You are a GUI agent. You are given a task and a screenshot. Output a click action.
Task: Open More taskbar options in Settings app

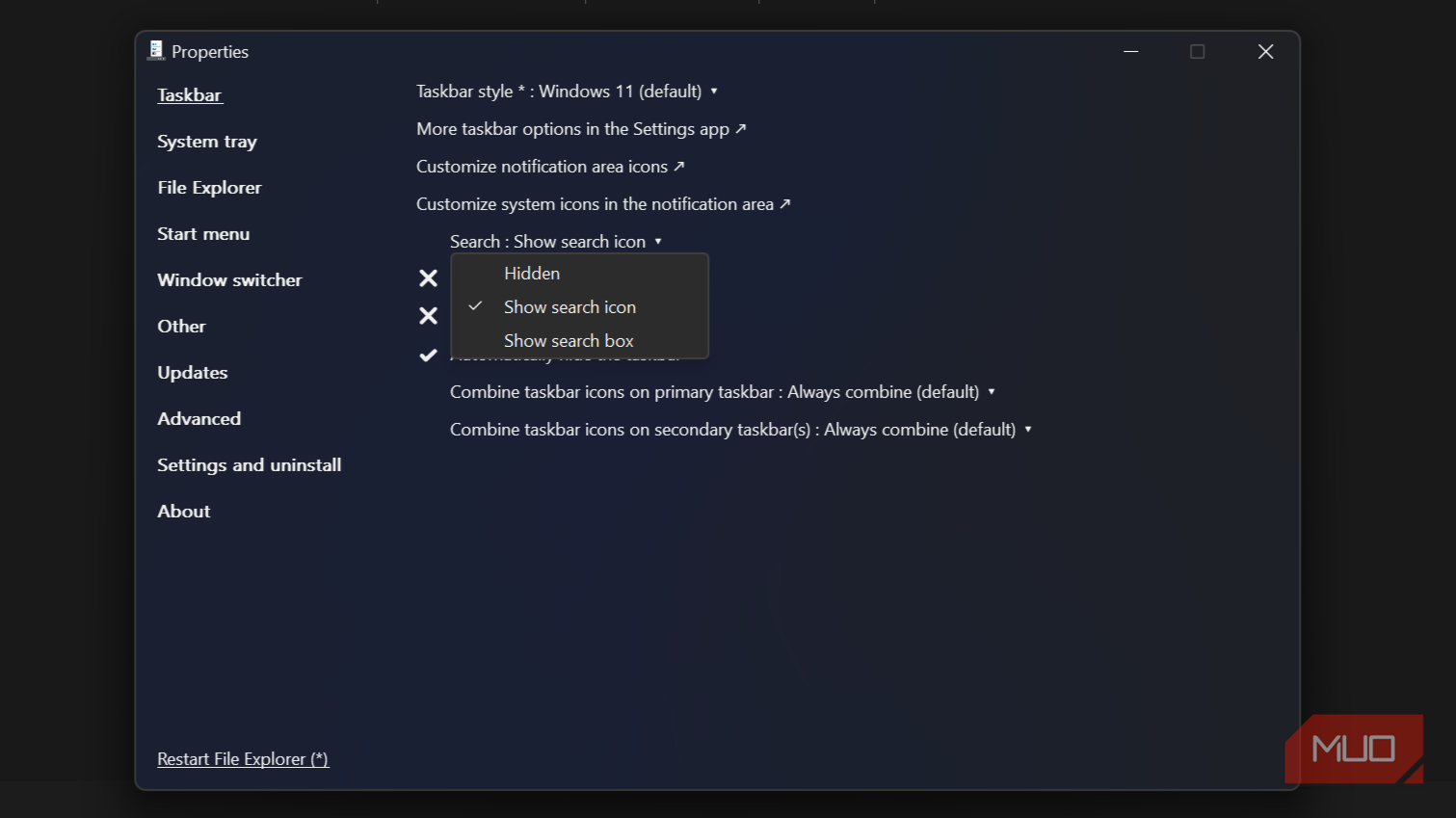581,129
